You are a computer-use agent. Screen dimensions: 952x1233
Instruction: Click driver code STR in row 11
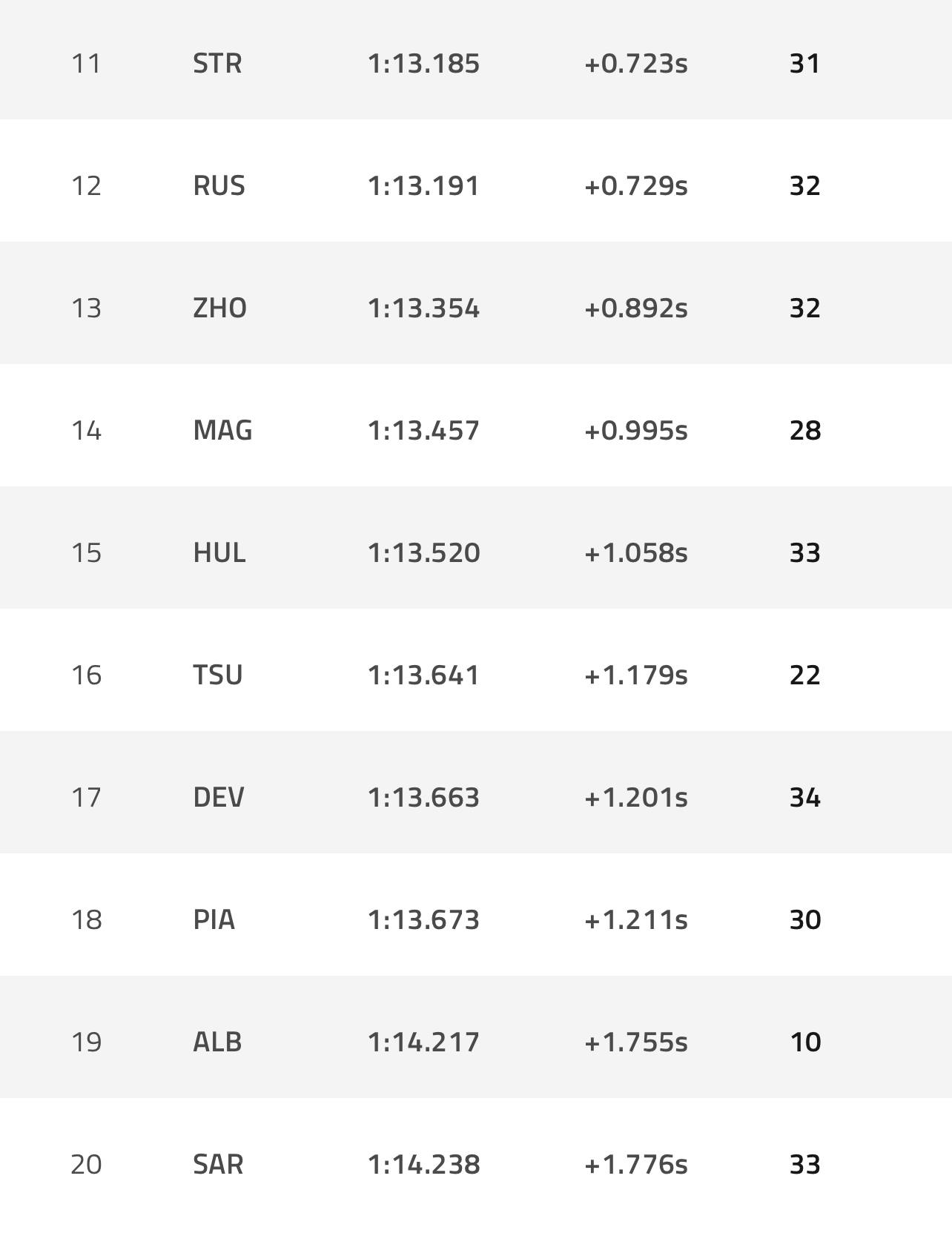click(x=217, y=64)
